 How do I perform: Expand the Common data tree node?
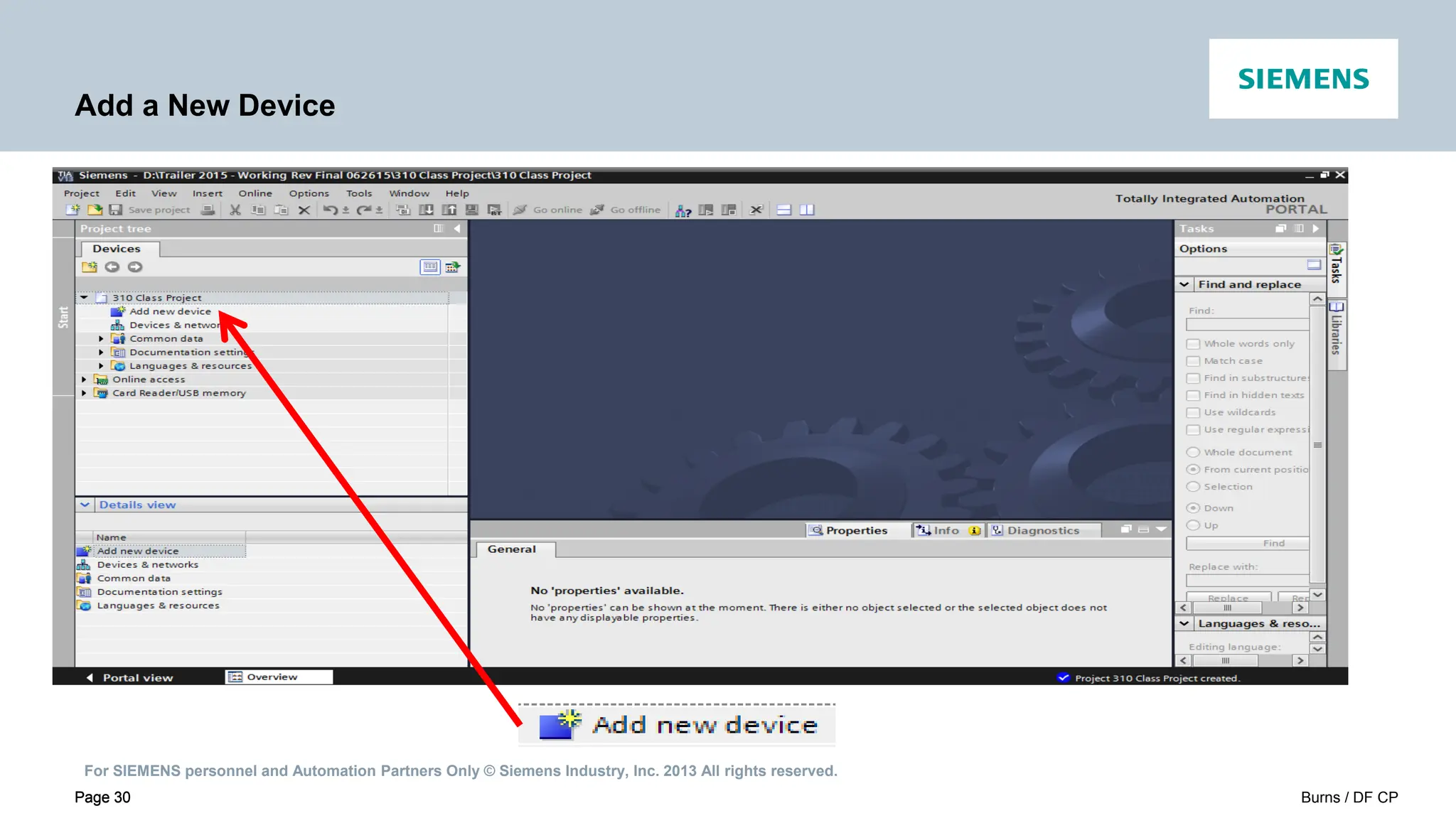[101, 339]
